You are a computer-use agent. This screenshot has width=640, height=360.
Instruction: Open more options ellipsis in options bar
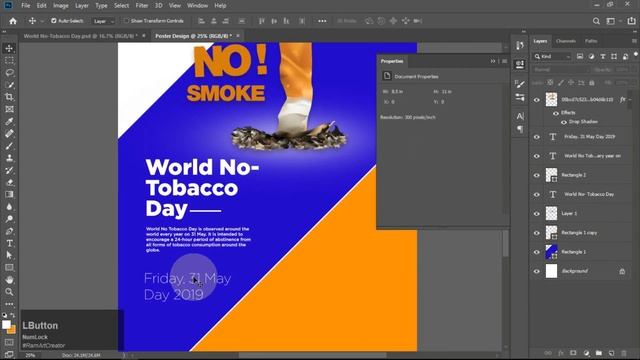tap(322, 21)
